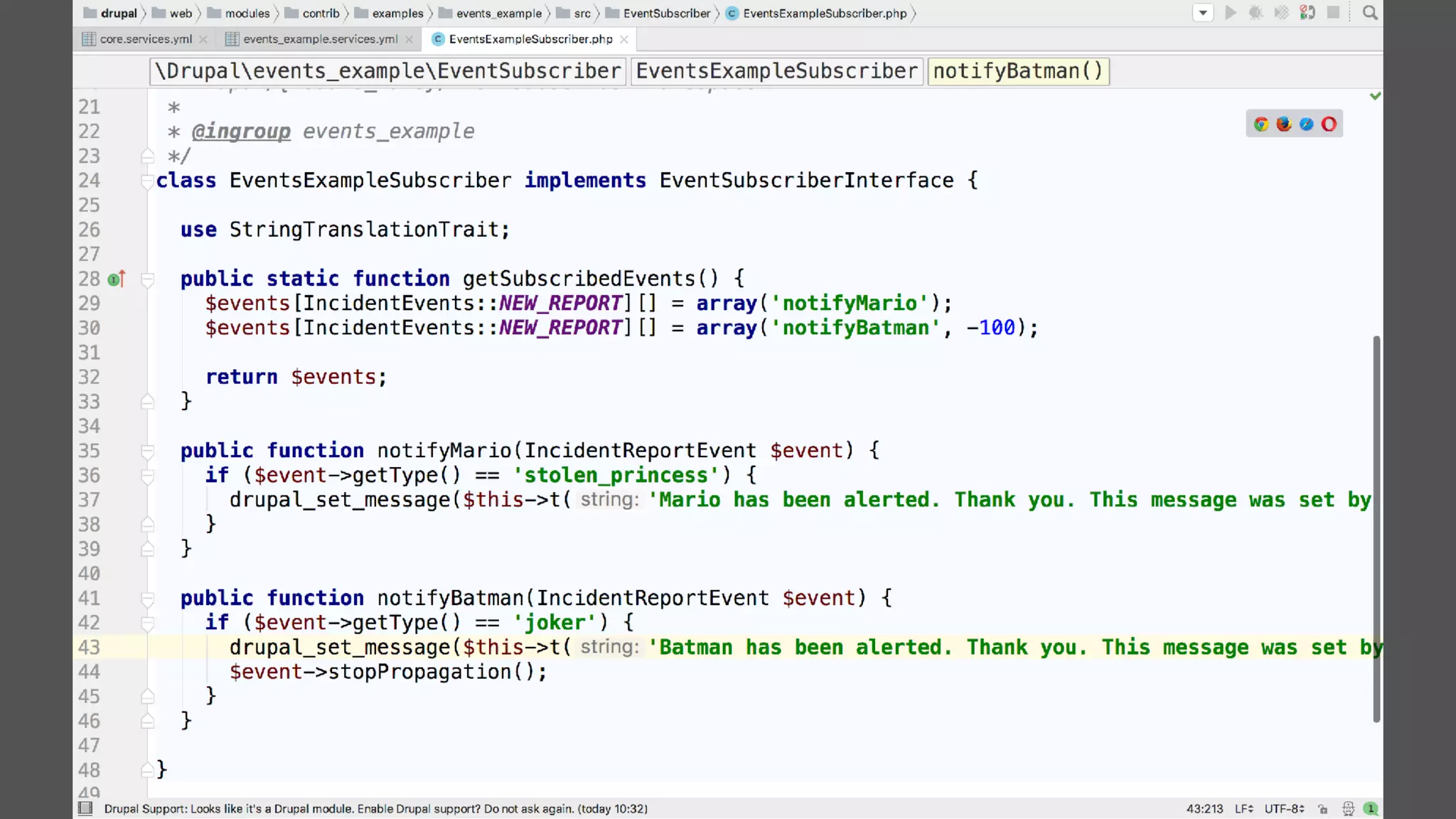Image resolution: width=1456 pixels, height=819 pixels.
Task: Open file in Chrome browser icon
Action: (x=1261, y=124)
